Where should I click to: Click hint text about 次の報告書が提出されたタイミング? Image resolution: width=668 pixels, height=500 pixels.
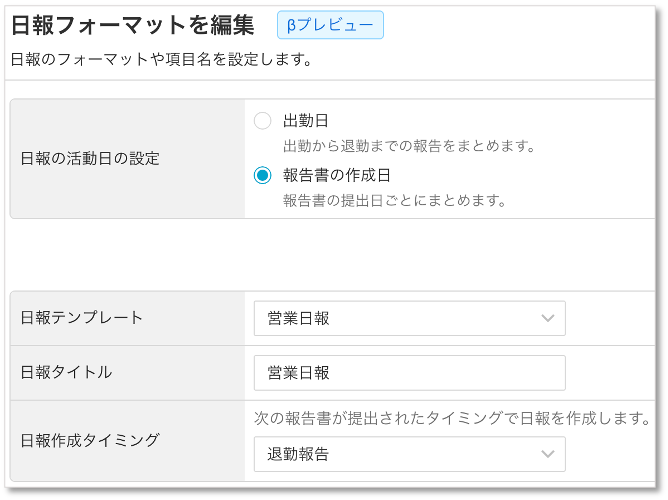pos(452,418)
